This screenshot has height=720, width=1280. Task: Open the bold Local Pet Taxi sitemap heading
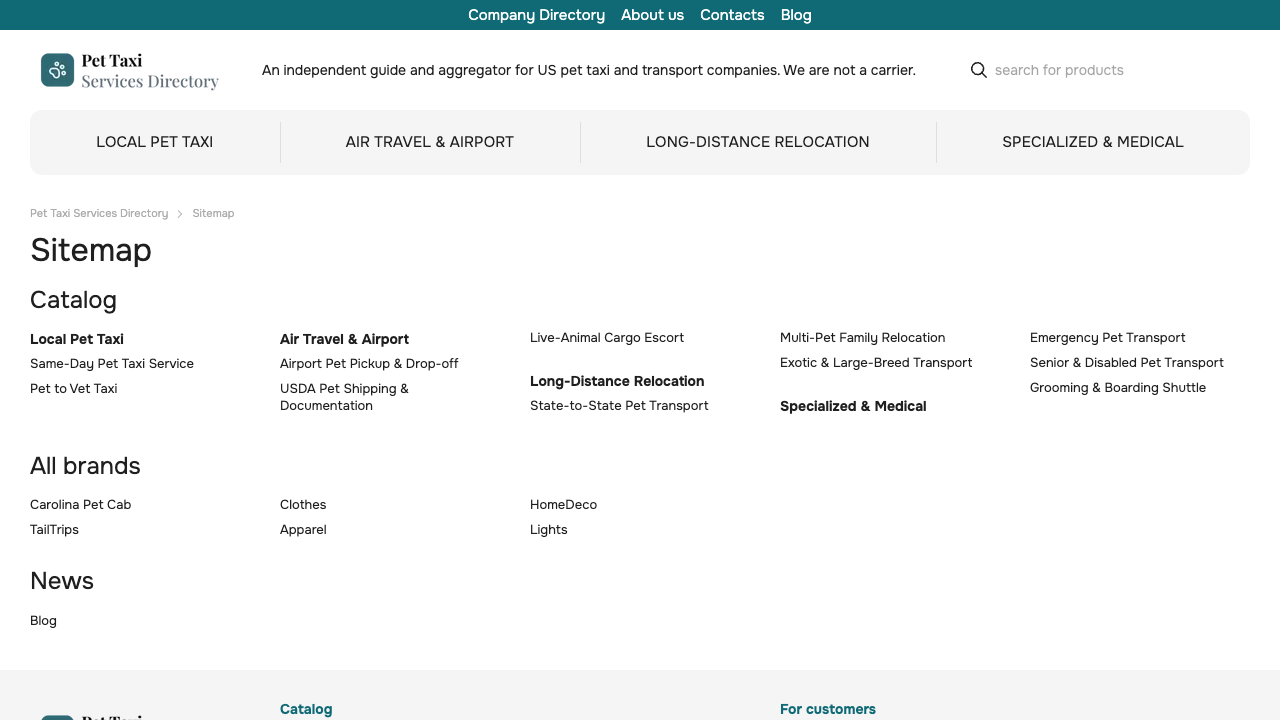[77, 339]
